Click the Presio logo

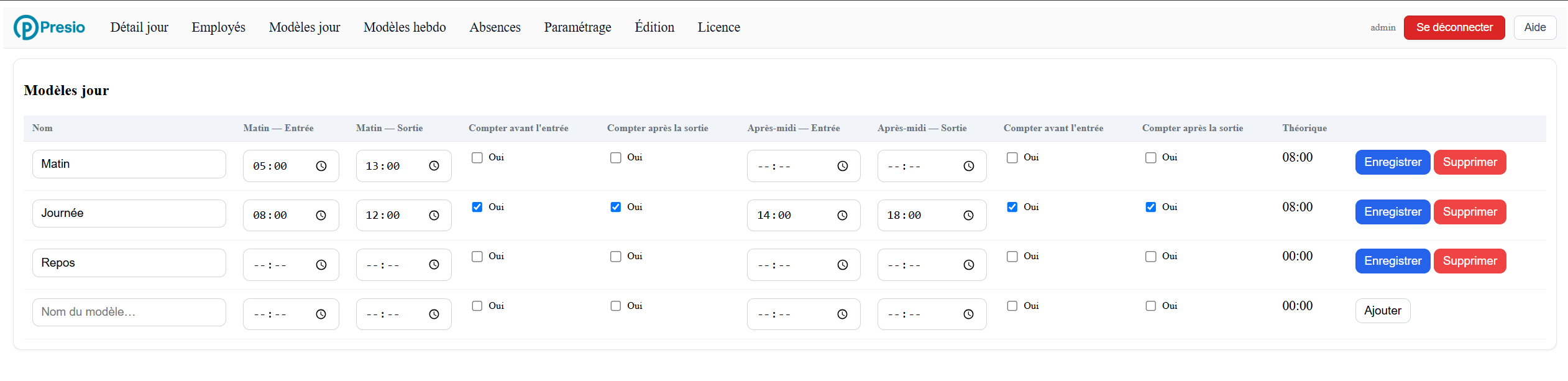pos(49,27)
